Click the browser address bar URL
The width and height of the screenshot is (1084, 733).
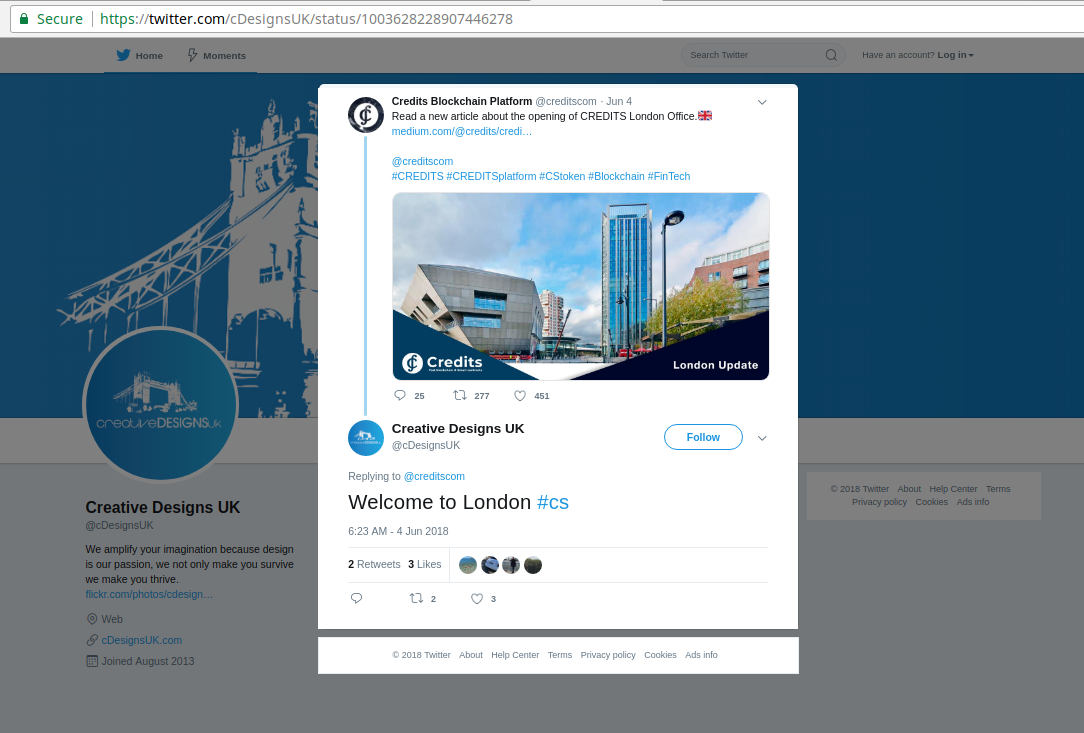306,19
